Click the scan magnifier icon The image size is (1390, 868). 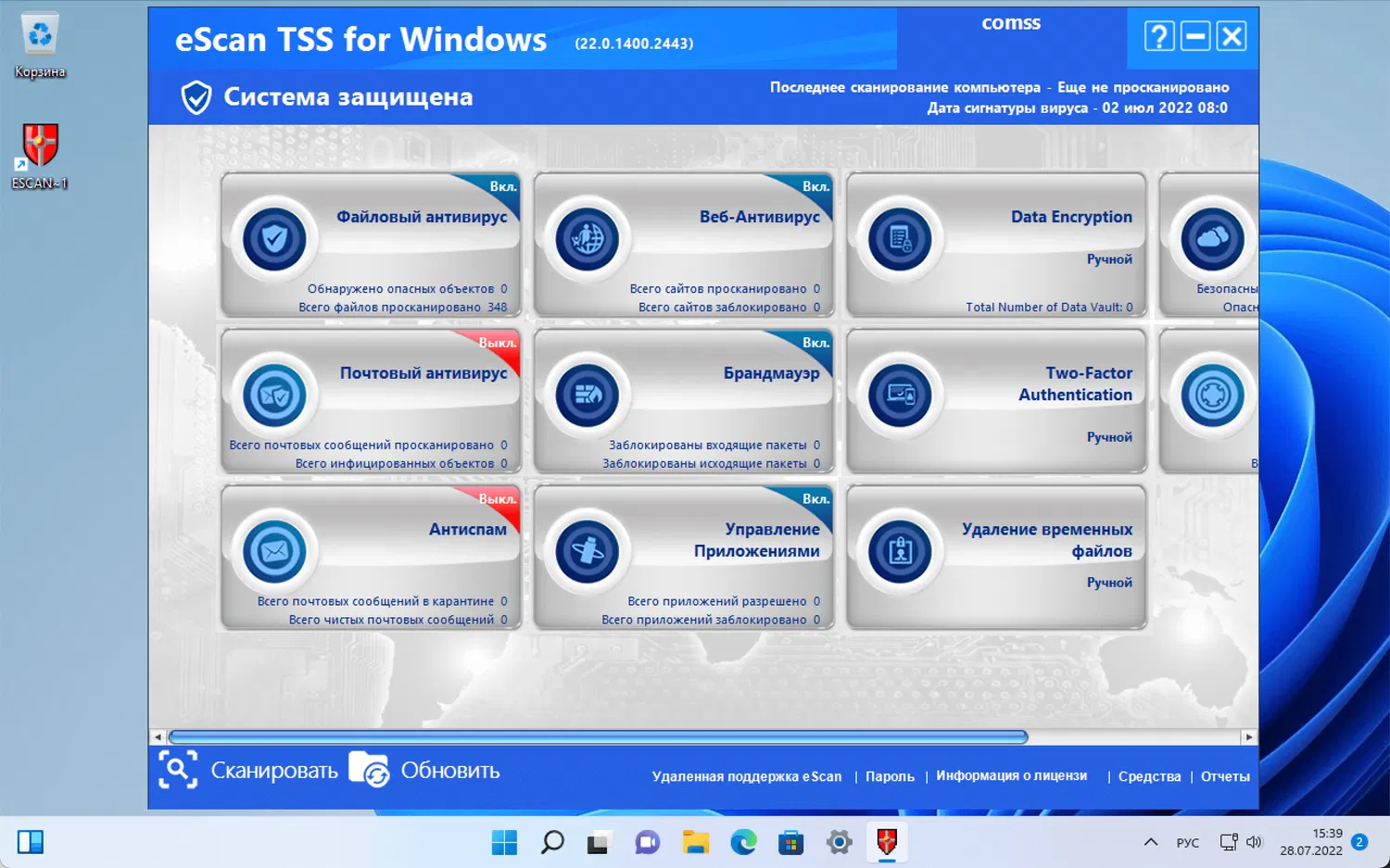pyautogui.click(x=178, y=770)
